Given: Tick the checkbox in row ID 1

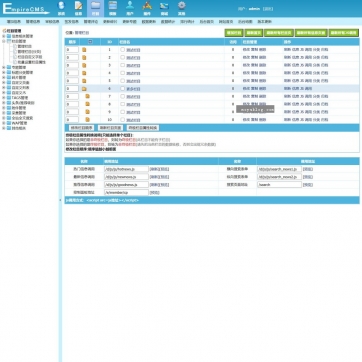Looking at the screenshot, I should tap(122, 49).
